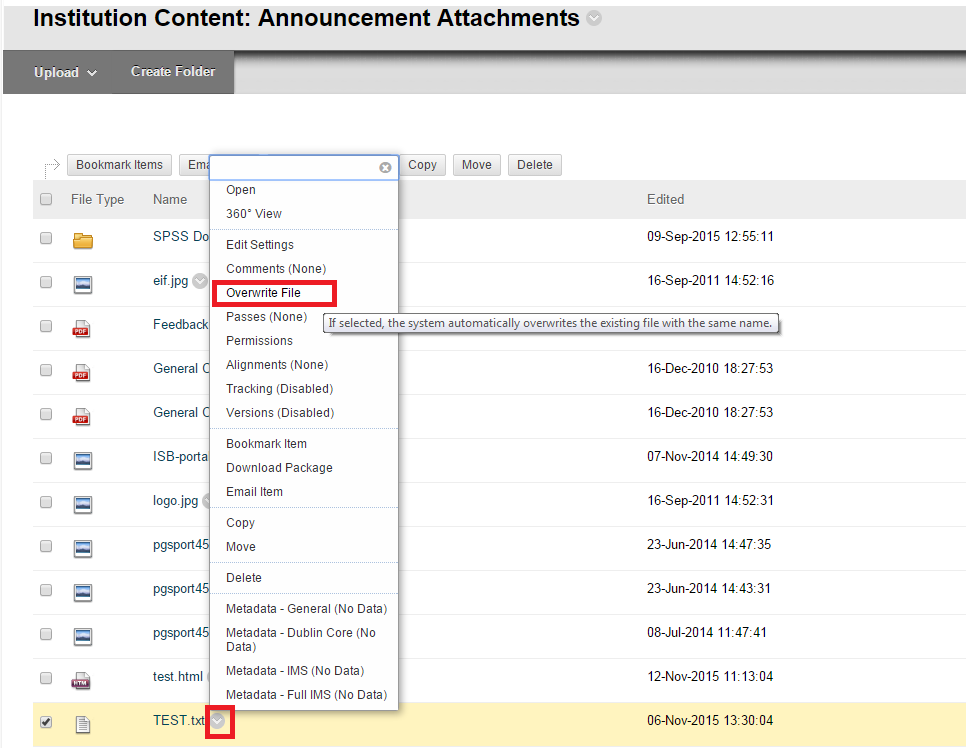
Task: Dismiss the context menu via its X icon
Action: [x=385, y=167]
